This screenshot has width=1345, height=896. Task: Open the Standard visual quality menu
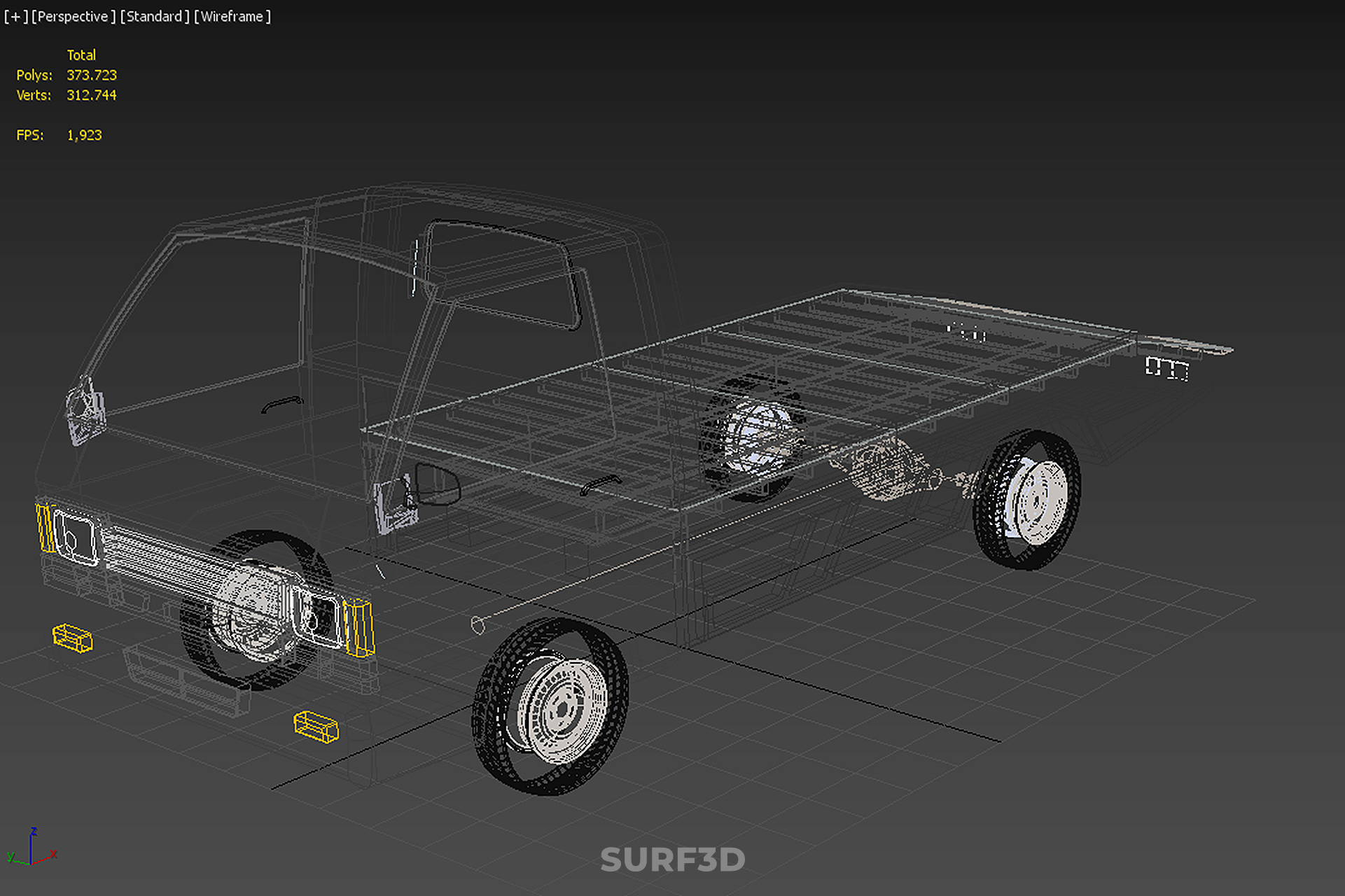154,16
